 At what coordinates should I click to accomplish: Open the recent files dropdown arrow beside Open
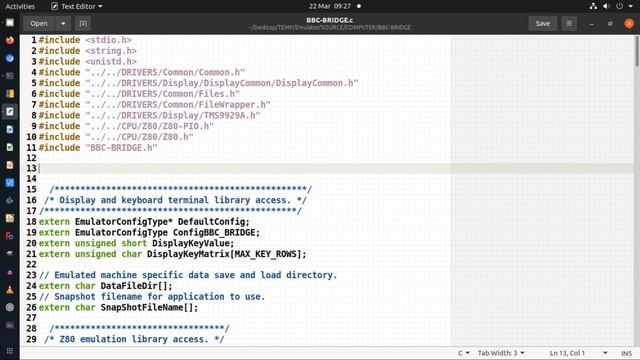(x=63, y=24)
